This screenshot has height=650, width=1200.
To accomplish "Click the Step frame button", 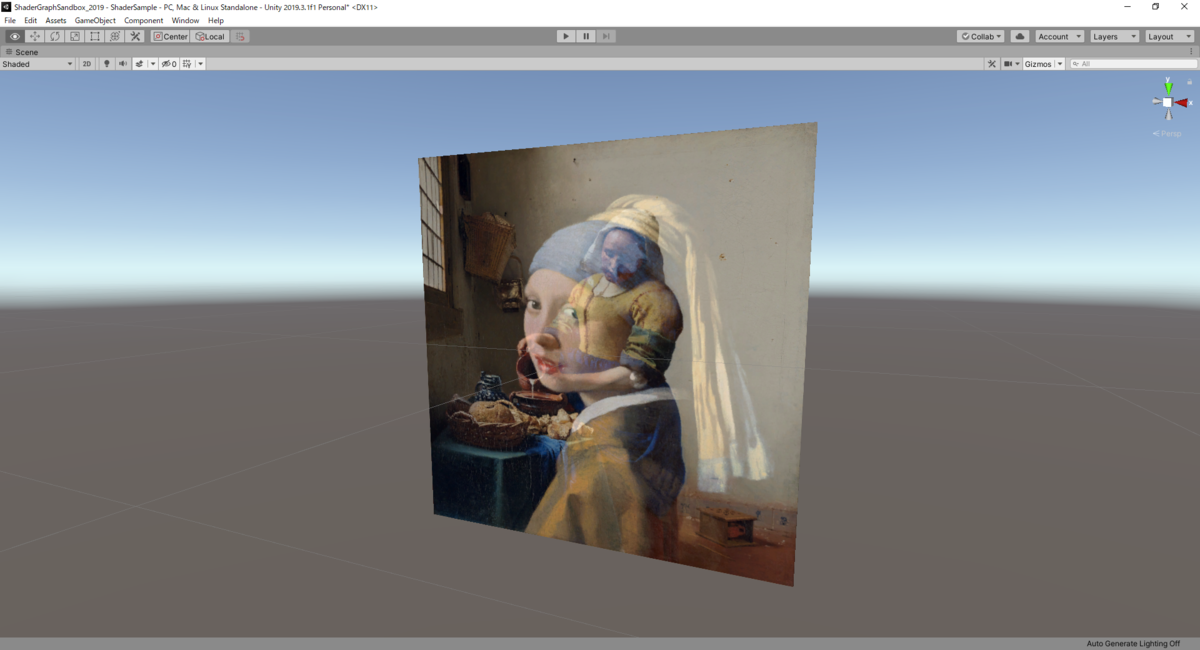I will (606, 36).
